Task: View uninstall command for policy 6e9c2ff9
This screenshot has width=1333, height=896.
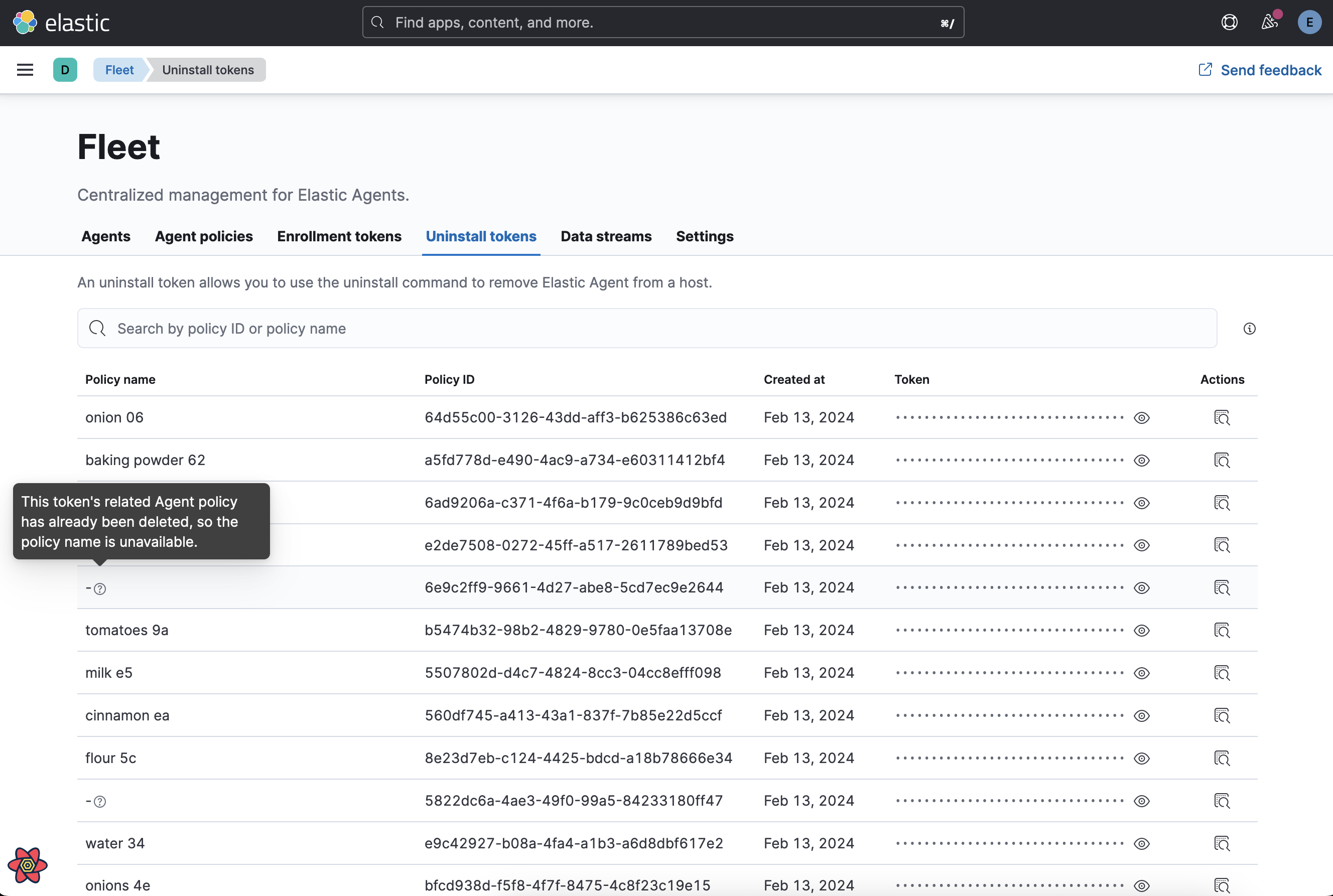Action: click(1222, 588)
